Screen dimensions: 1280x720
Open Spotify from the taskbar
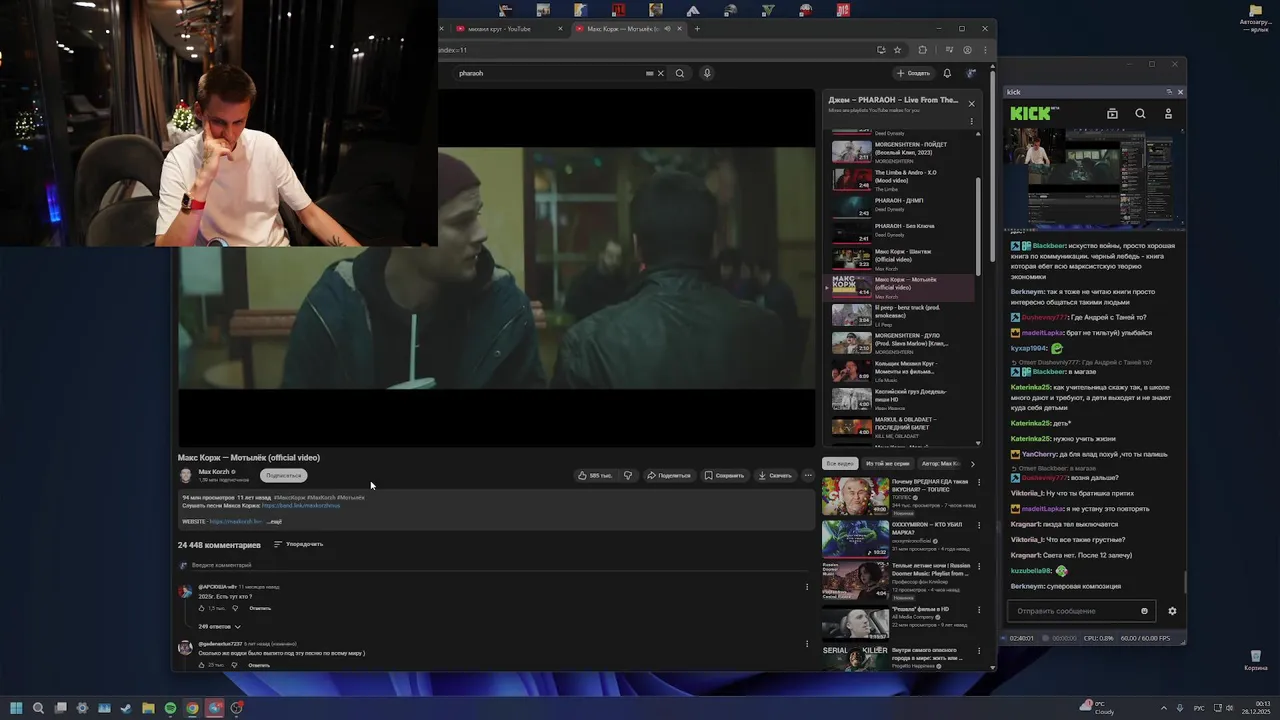tap(170, 708)
